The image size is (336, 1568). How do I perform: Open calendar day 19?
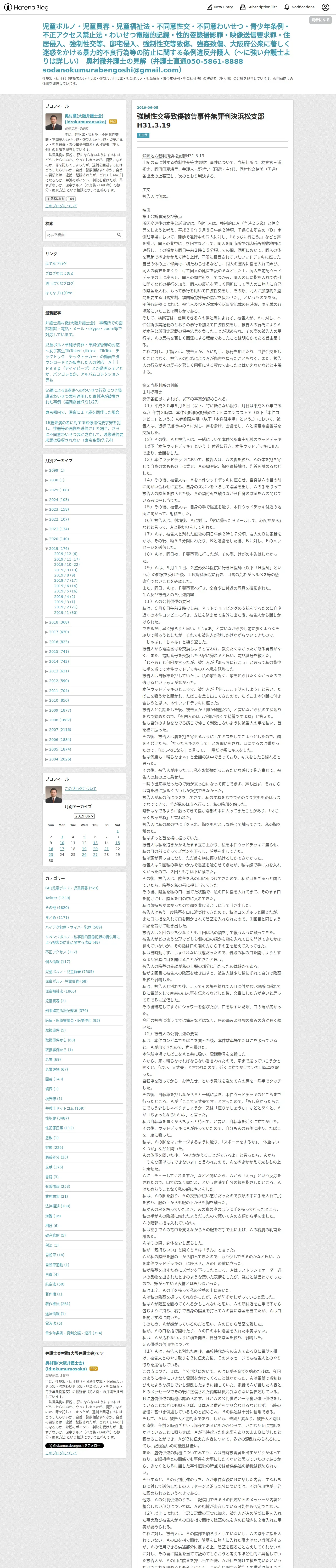pos(84,849)
